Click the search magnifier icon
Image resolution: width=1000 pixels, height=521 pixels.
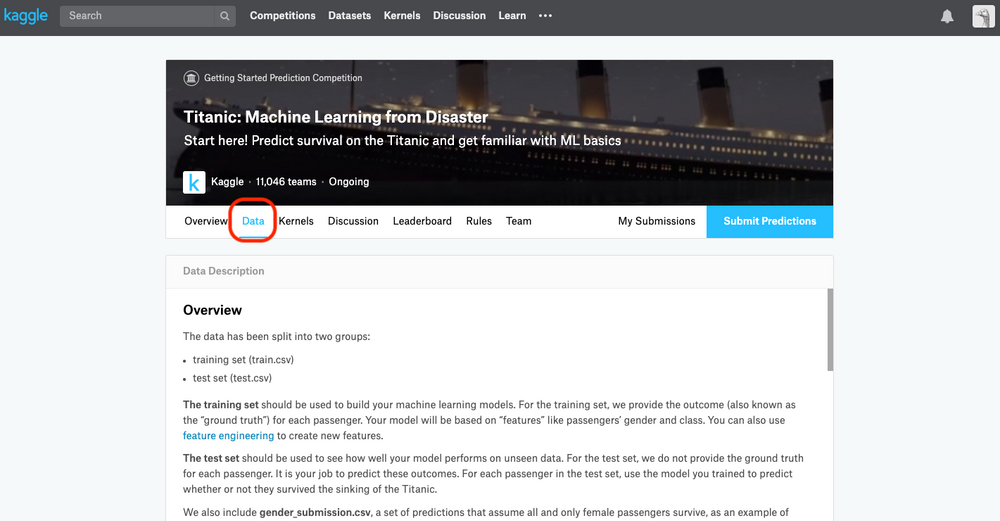(x=224, y=16)
